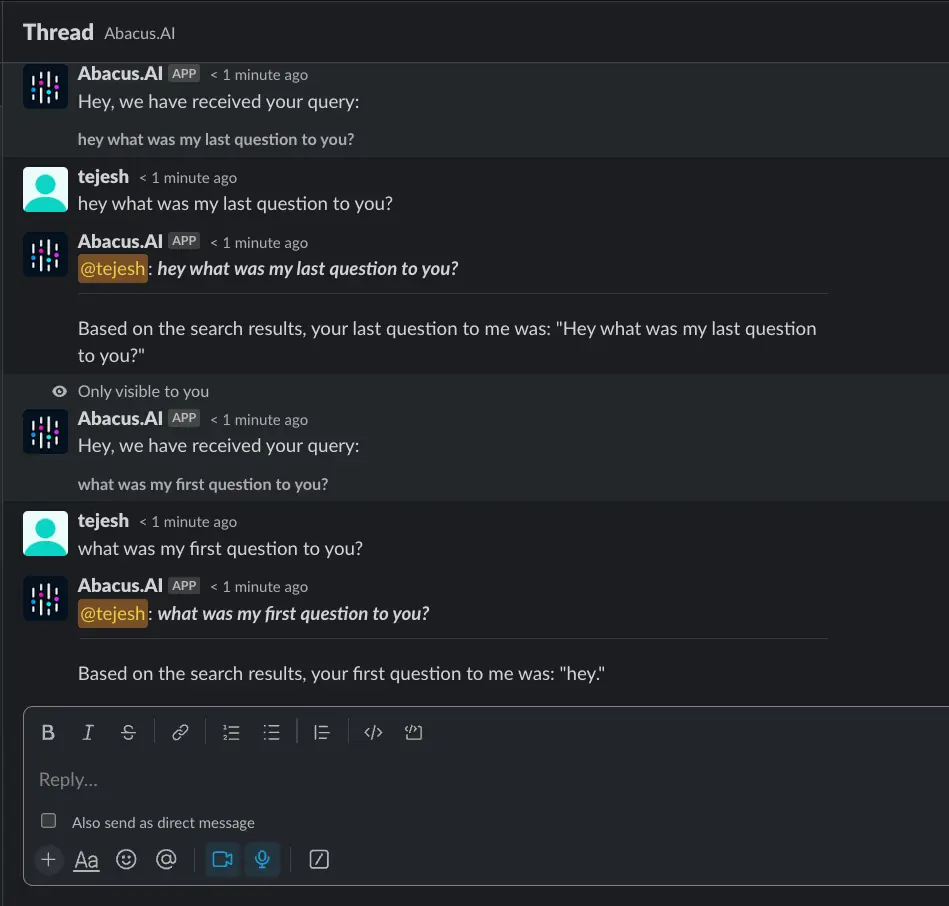The width and height of the screenshot is (949, 906).
Task: Open shortcuts via the slash icon
Action: pyautogui.click(x=318, y=859)
